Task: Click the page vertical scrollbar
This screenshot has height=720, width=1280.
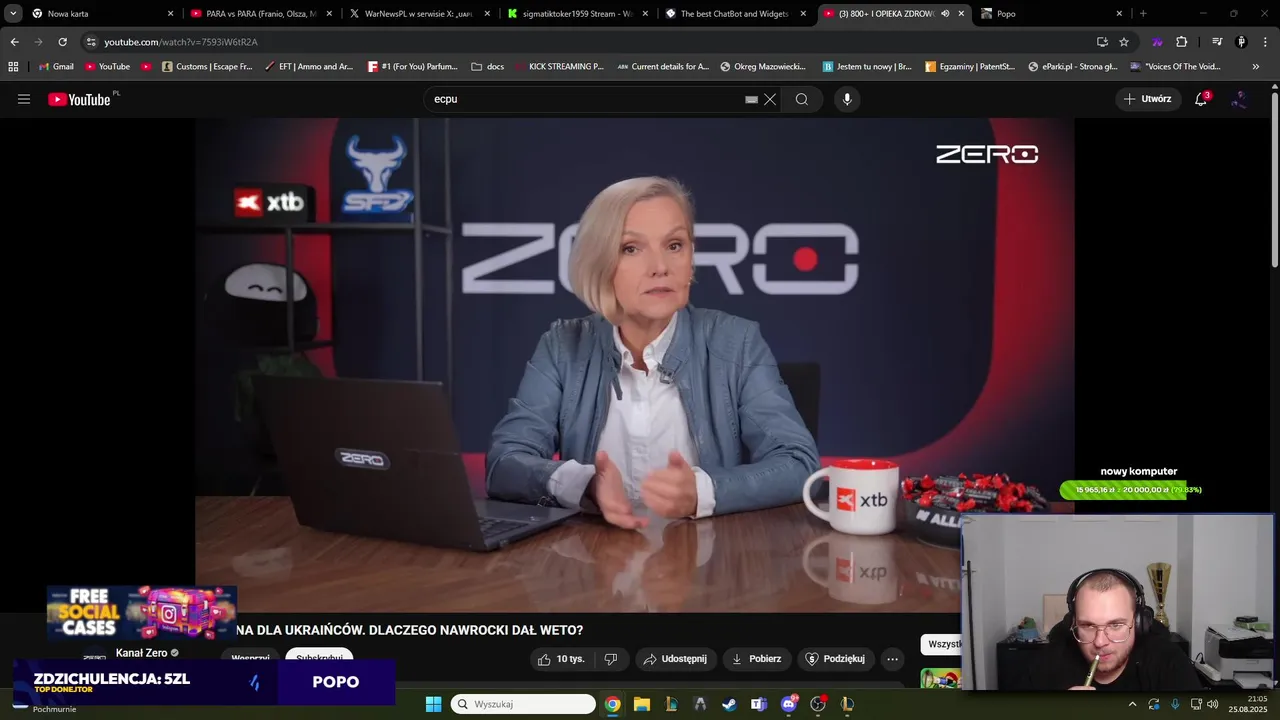Action: coord(1274,180)
